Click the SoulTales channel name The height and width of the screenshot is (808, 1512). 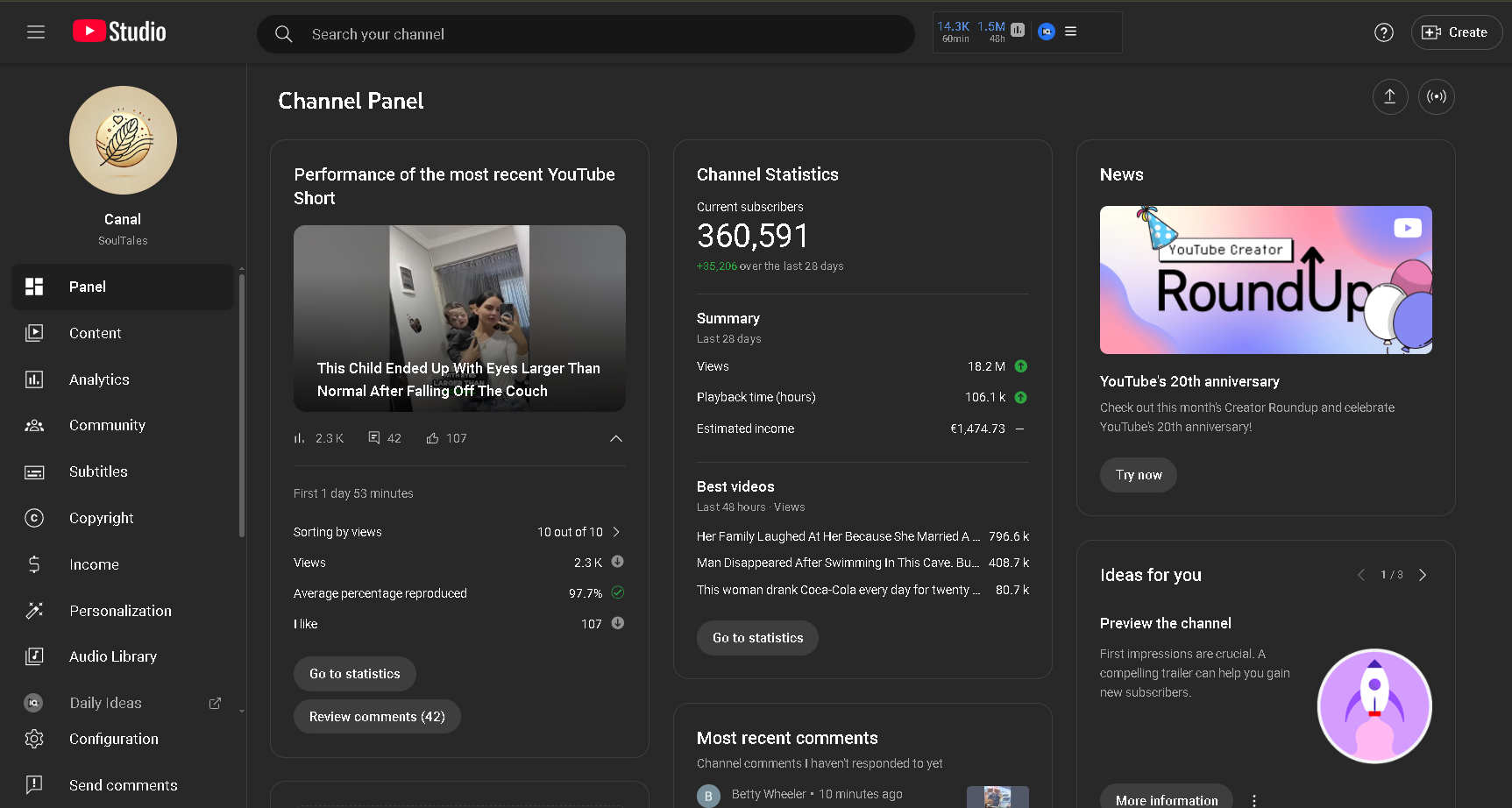pyautogui.click(x=123, y=240)
